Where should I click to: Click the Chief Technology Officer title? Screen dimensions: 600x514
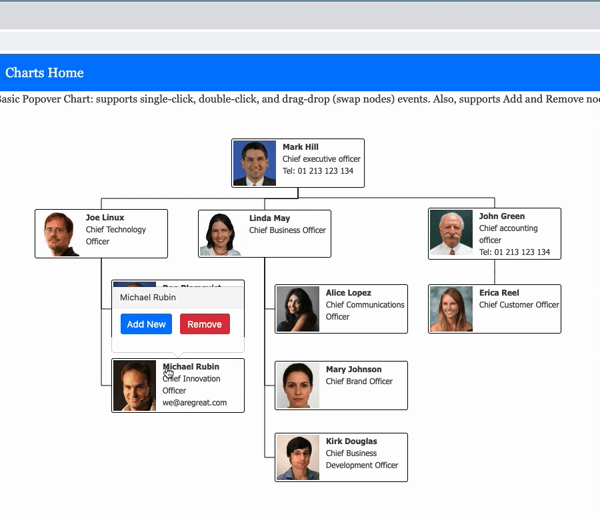click(116, 235)
